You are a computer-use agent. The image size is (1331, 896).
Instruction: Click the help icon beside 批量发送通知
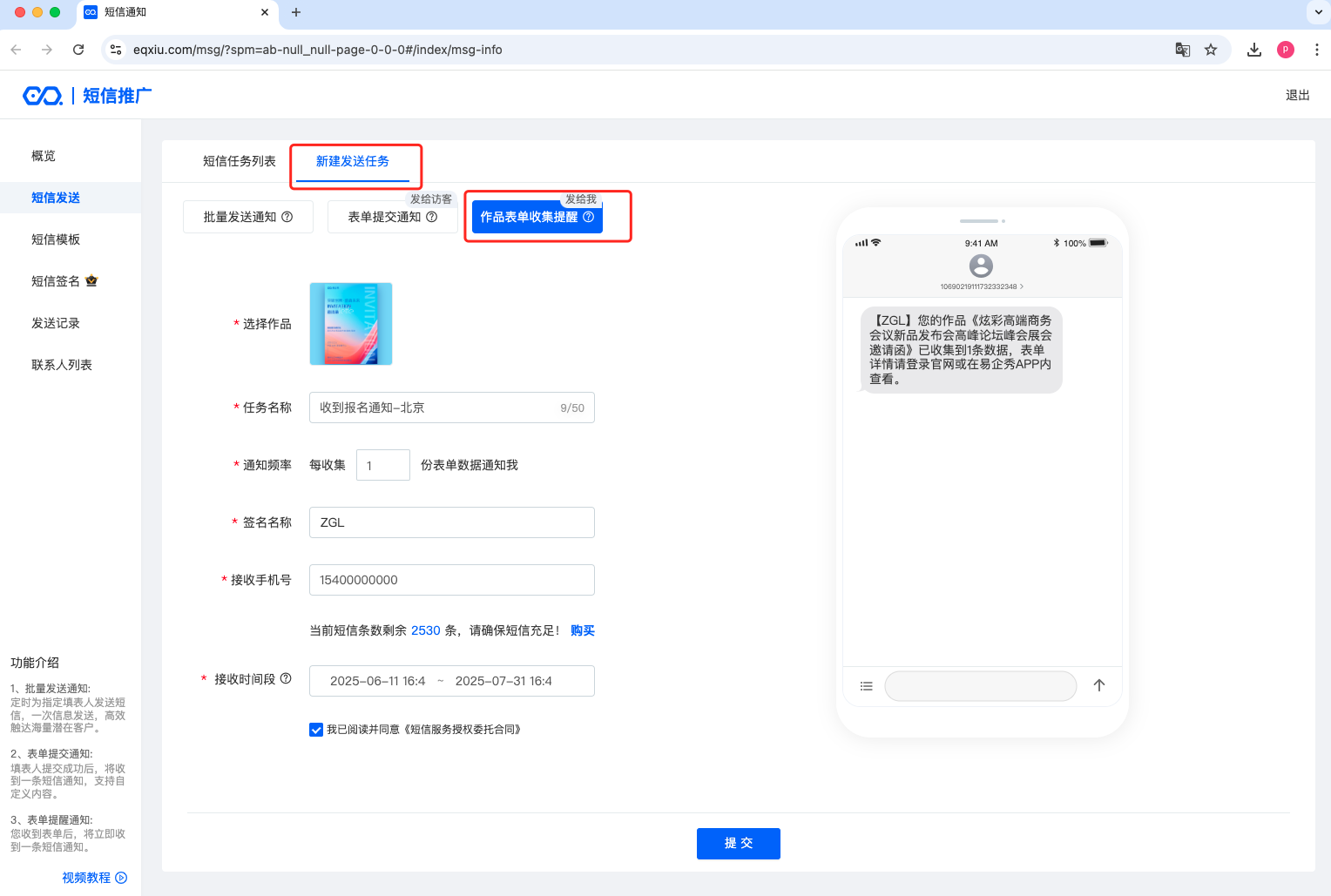click(287, 217)
